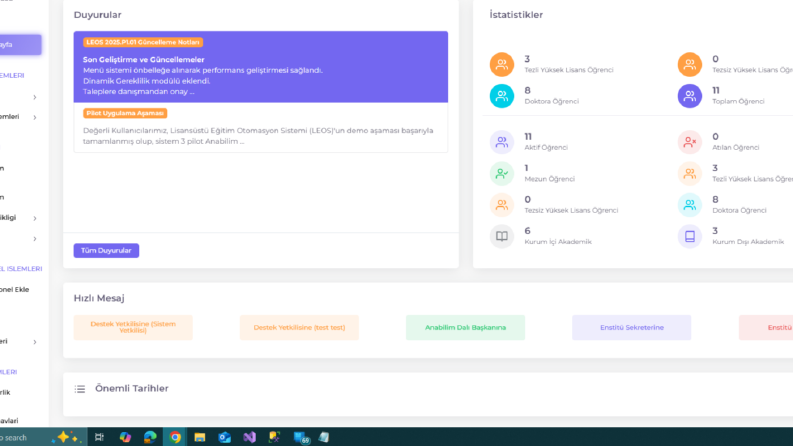Click 'Hızlı Mesaj' heading
793x446 pixels.
[99, 298]
